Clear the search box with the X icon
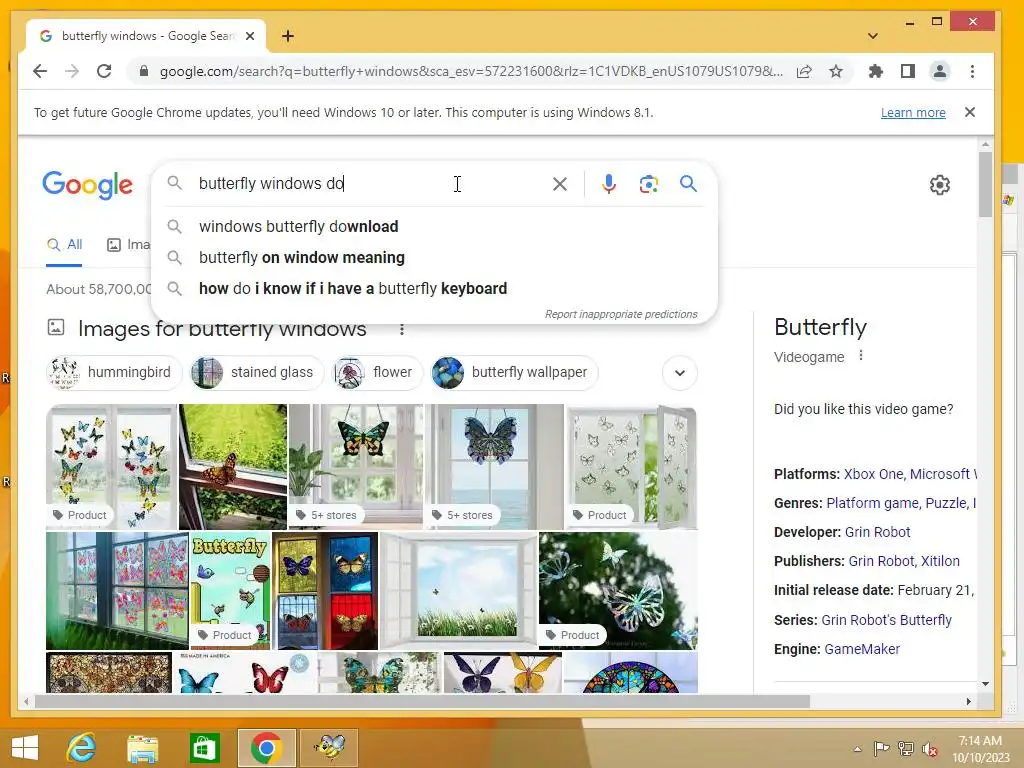This screenshot has width=1024, height=768. pos(560,184)
